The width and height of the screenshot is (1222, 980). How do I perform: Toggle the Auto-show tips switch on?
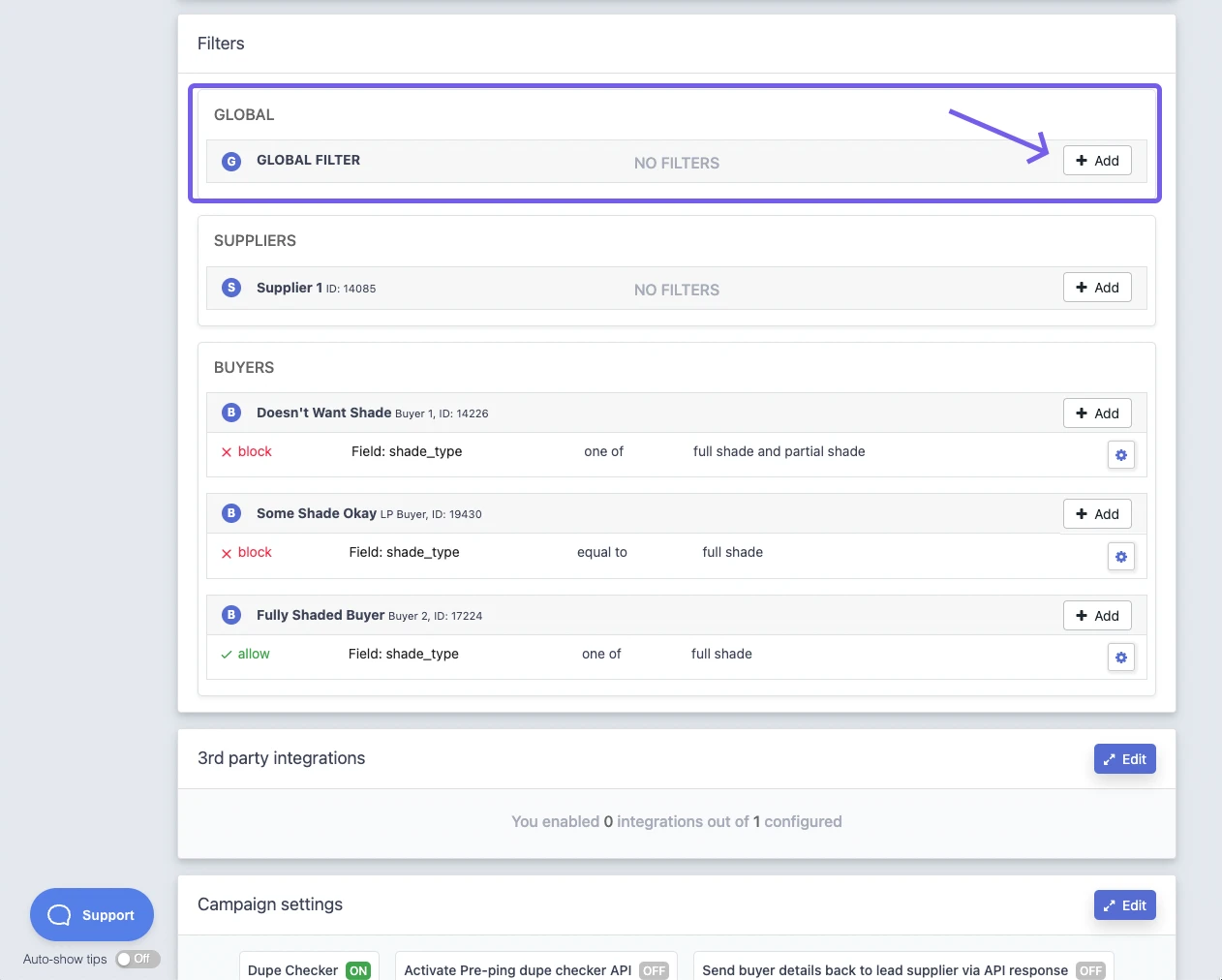point(137,959)
